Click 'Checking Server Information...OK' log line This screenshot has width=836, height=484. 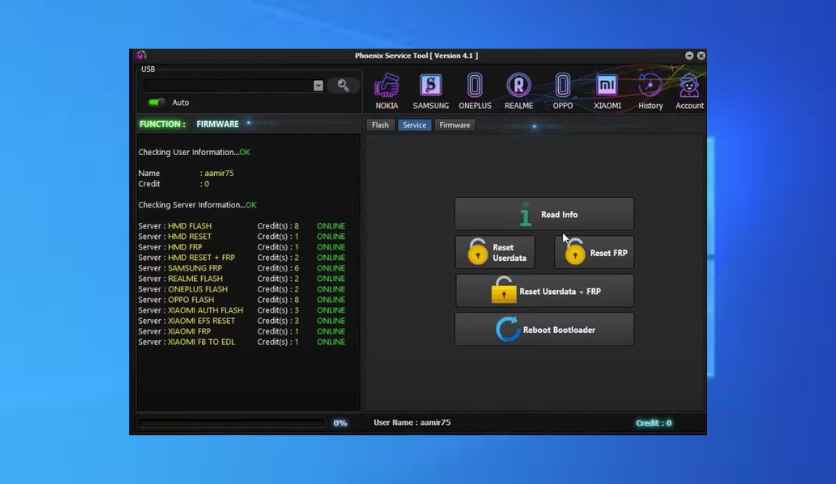[197, 205]
